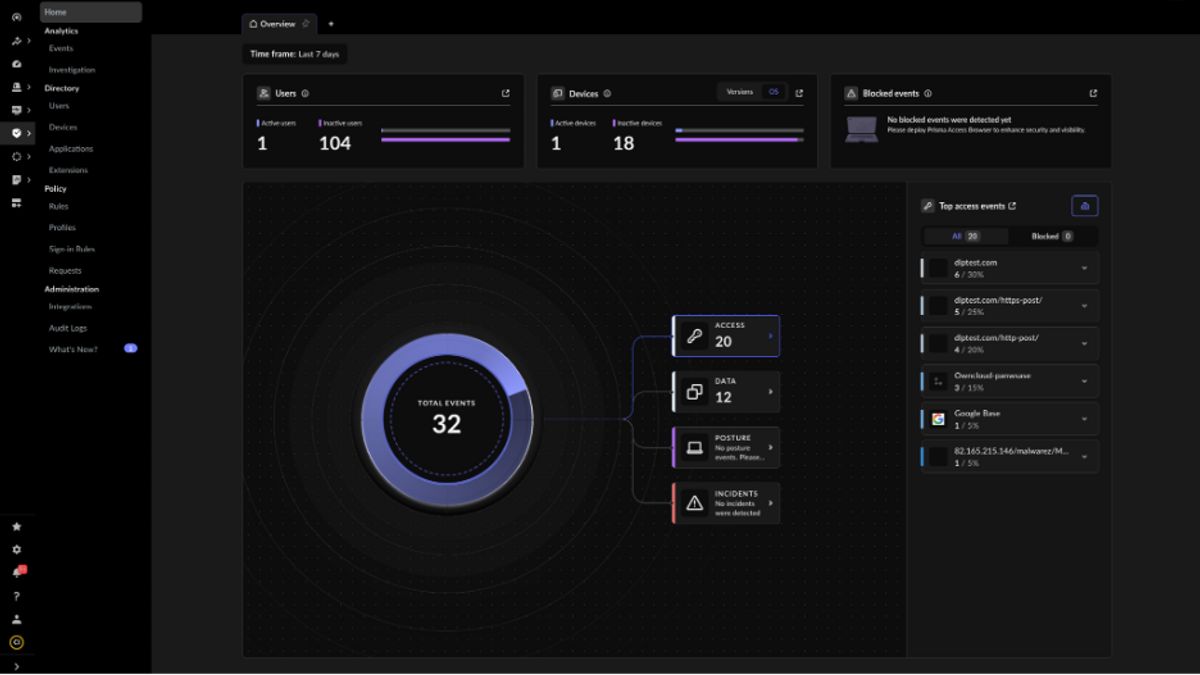The height and width of the screenshot is (675, 1200).
Task: Show info tooltip next to Users title
Action: point(305,93)
